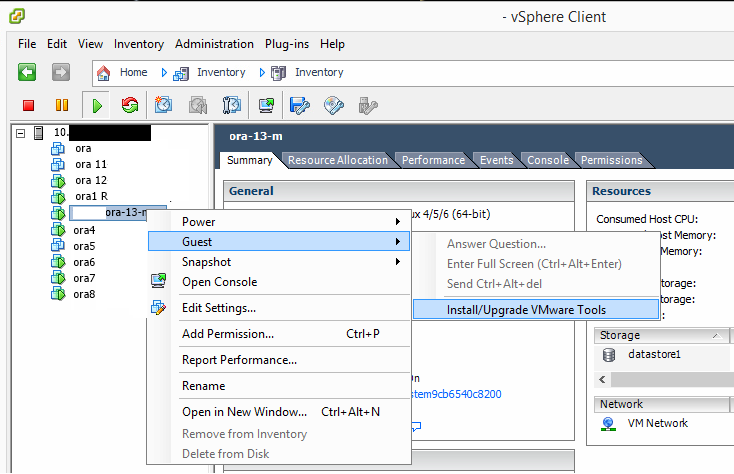Click the datastore1 disk icon

coord(609,355)
